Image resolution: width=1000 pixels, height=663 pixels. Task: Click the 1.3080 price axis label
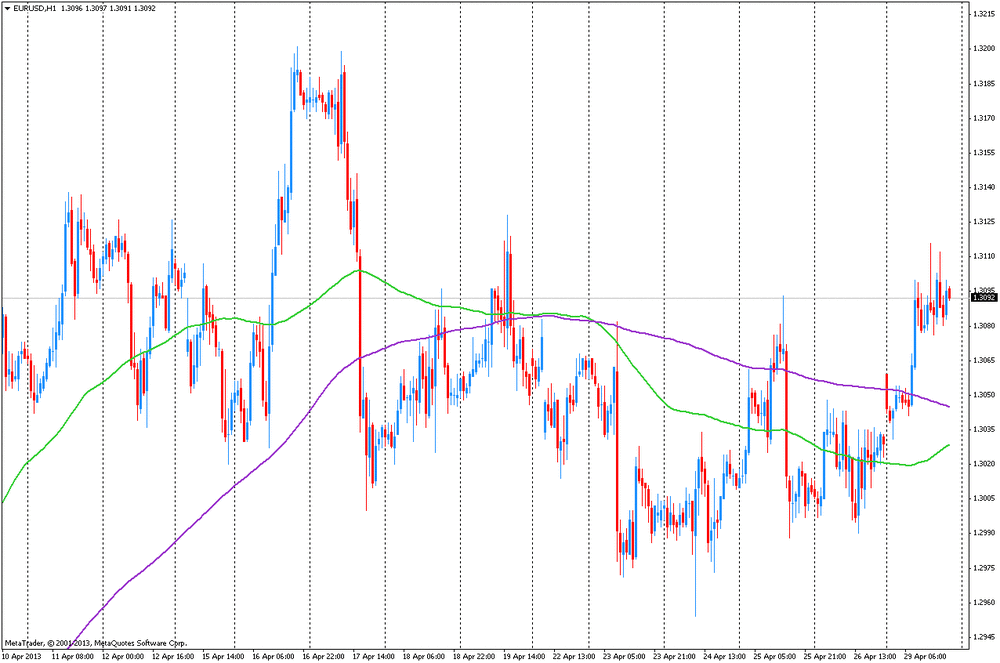(984, 326)
